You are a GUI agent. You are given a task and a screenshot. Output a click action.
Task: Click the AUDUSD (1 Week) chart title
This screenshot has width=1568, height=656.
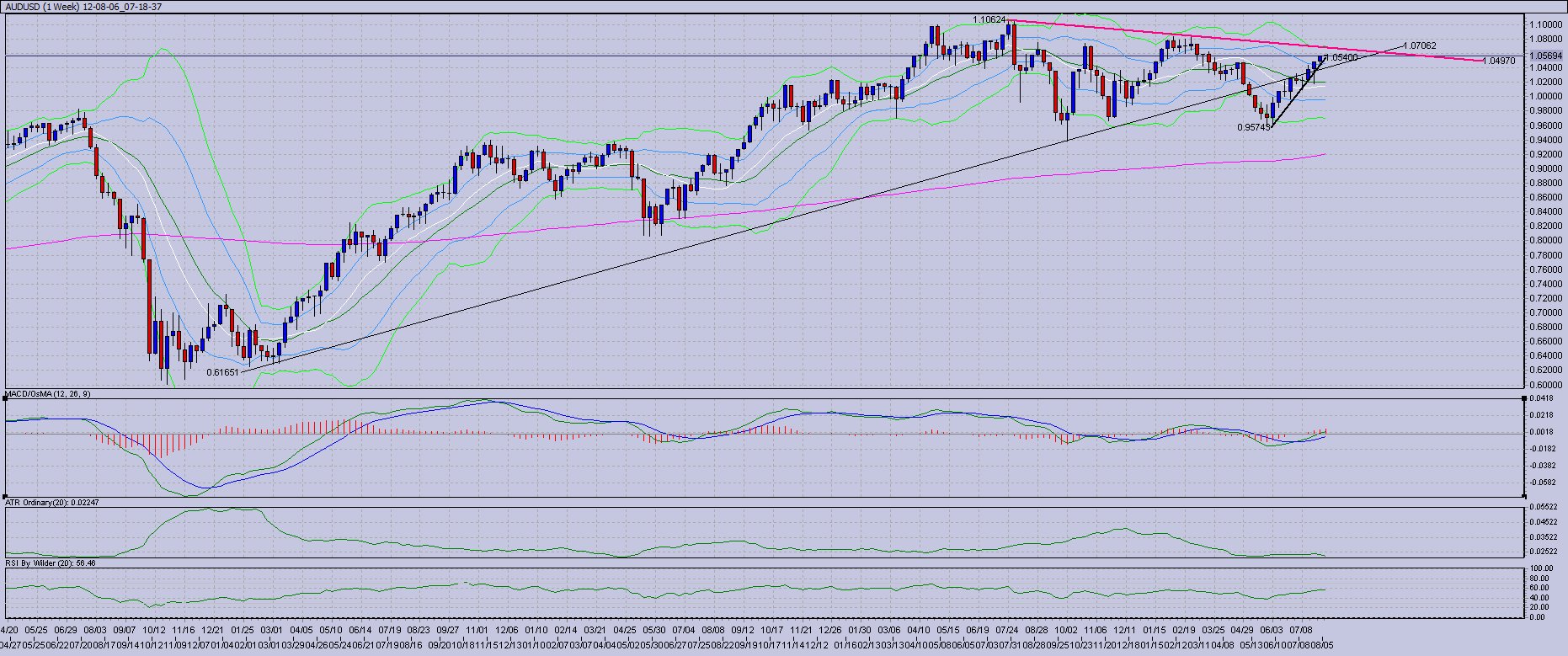coord(83,7)
